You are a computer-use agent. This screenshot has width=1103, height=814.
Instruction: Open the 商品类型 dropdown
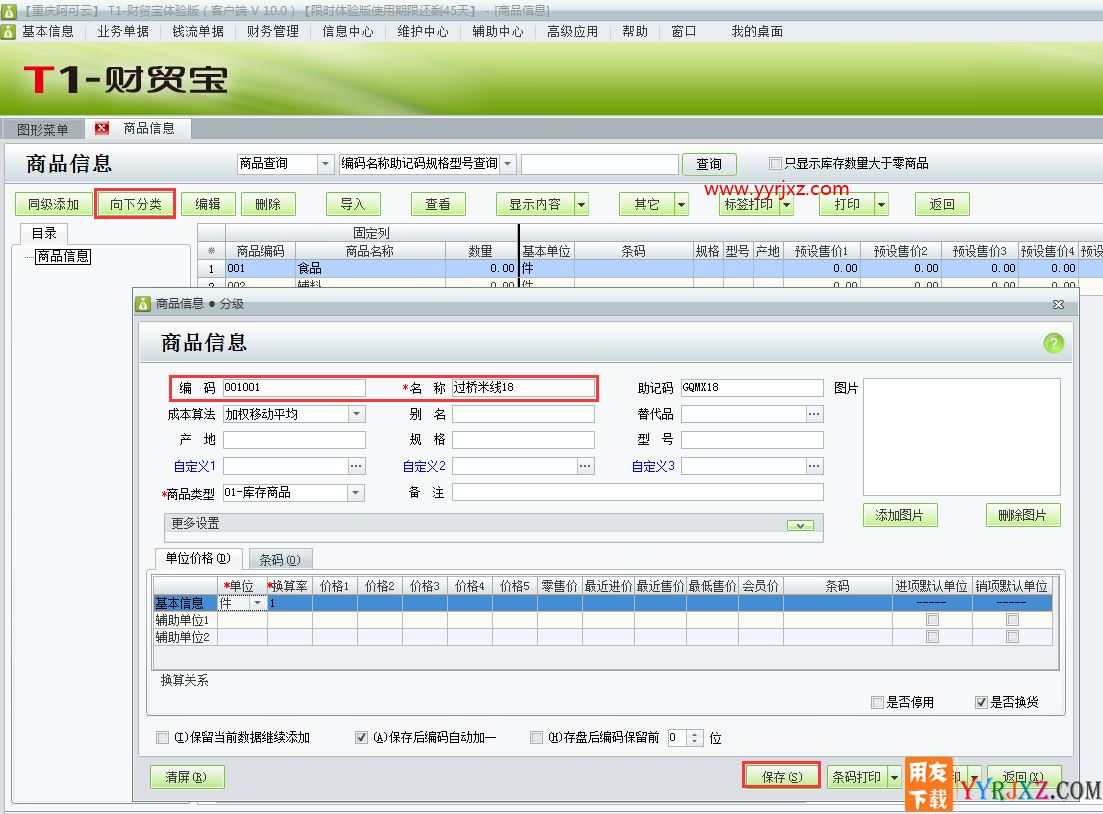[357, 492]
